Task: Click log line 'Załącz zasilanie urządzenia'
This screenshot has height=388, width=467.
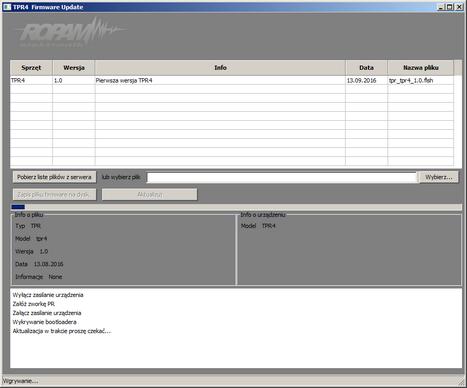Action: 47,313
